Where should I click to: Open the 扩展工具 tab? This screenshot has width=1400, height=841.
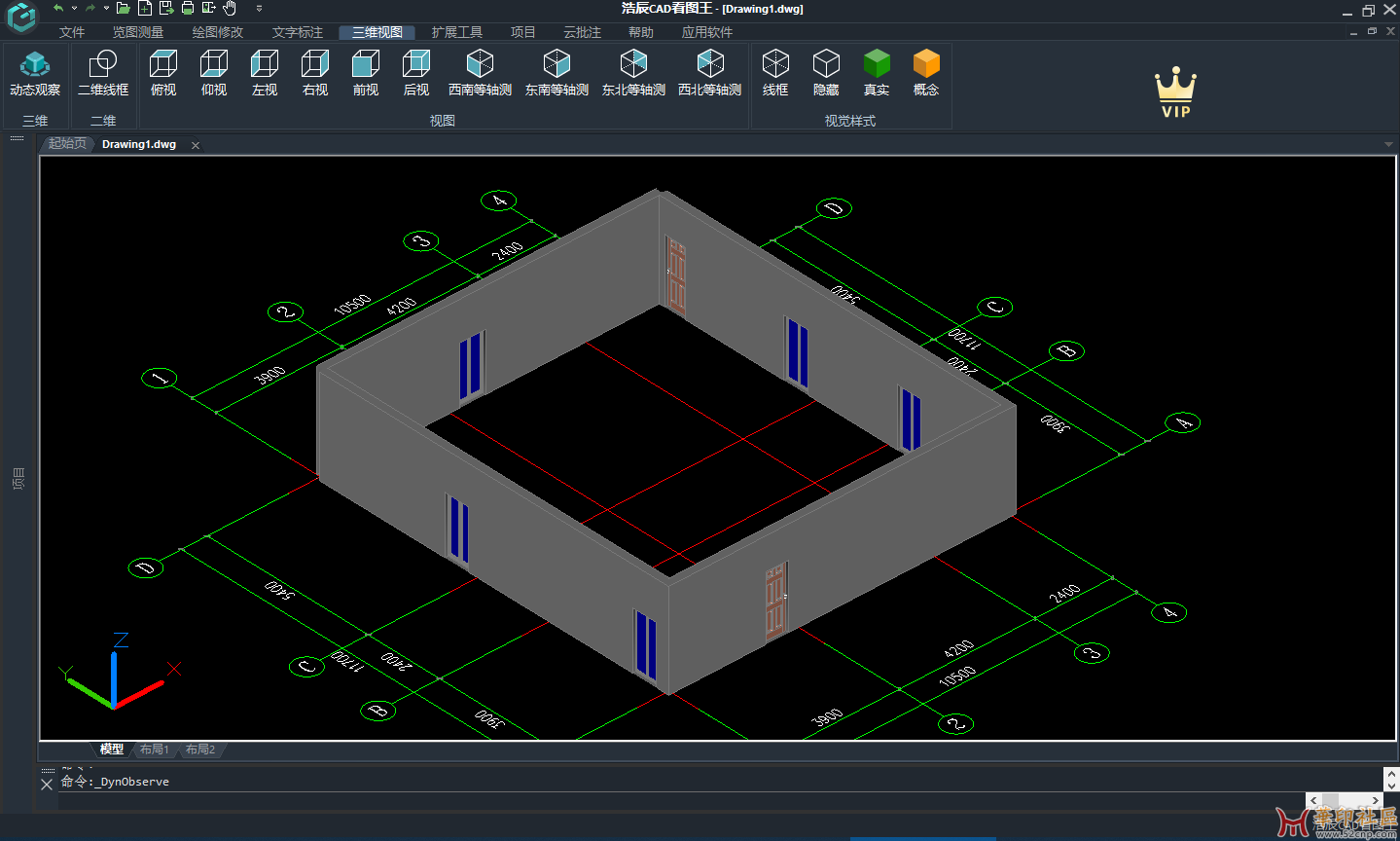tap(457, 32)
